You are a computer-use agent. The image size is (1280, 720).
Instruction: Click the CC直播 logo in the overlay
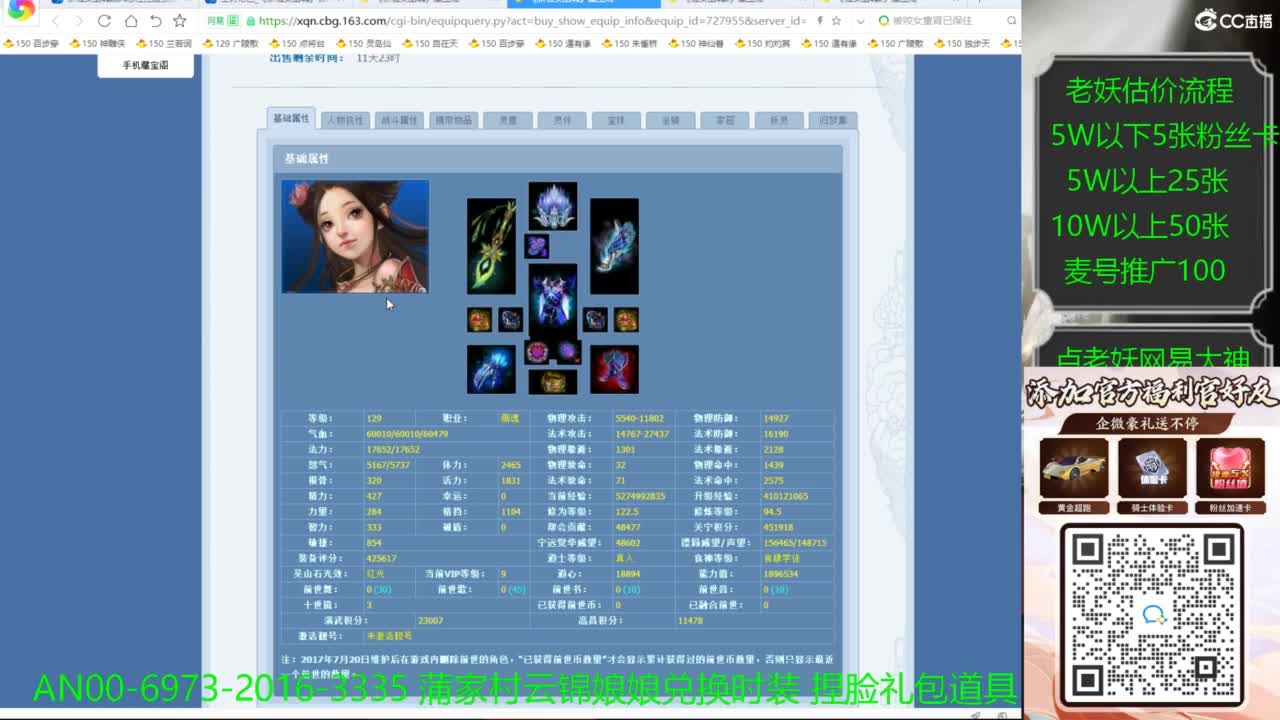tap(1232, 20)
